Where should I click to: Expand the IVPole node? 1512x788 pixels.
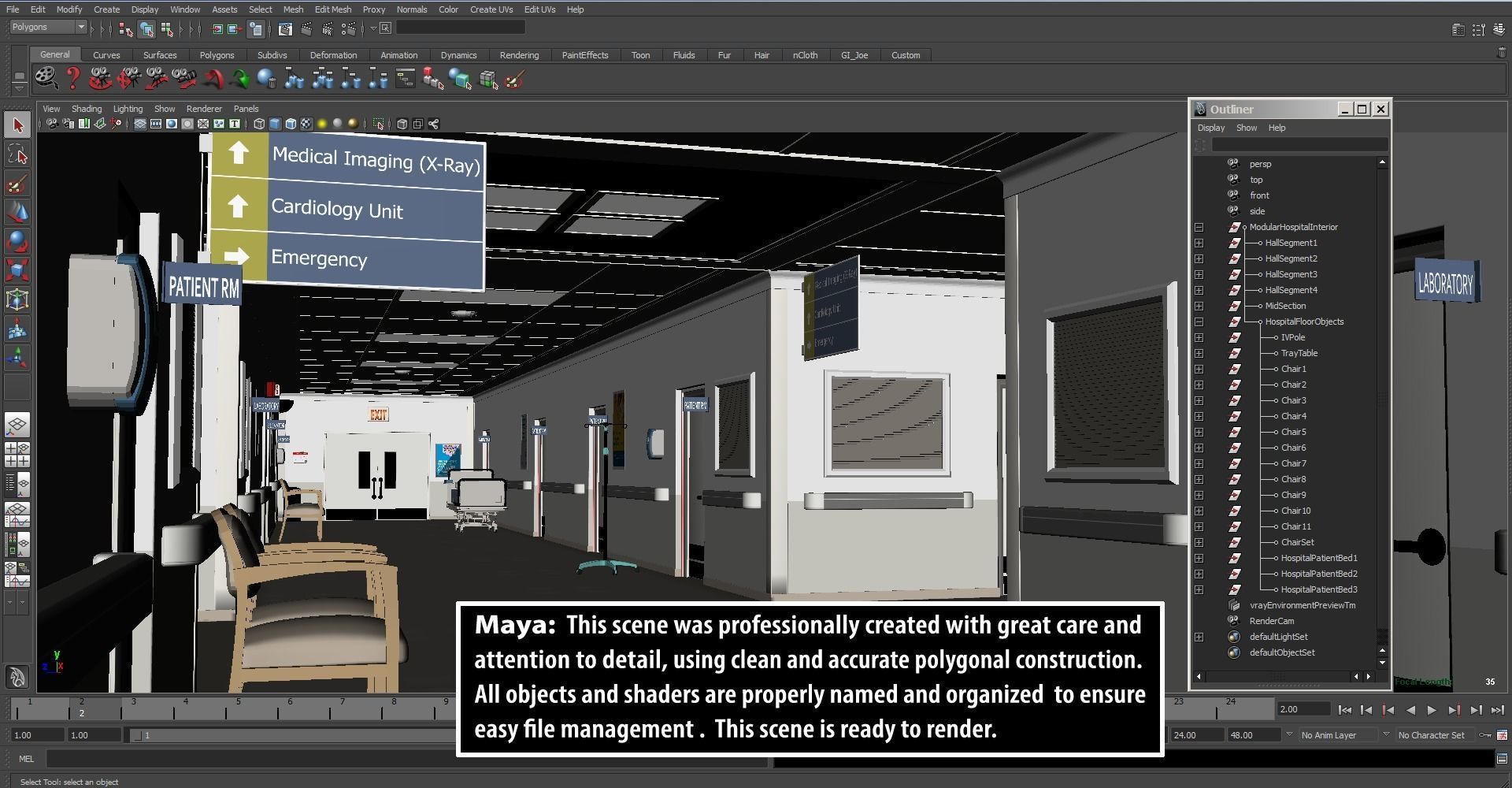1199,337
